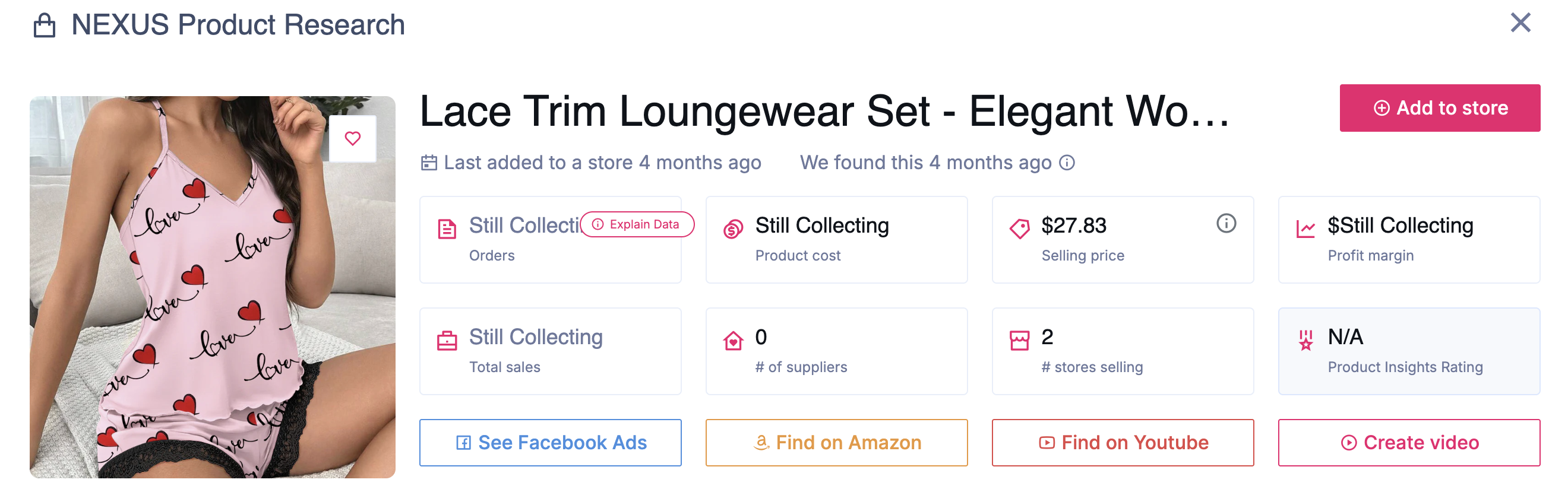Toggle the heart favorite on product image
Viewport: 1568px width, 489px height.
point(353,139)
